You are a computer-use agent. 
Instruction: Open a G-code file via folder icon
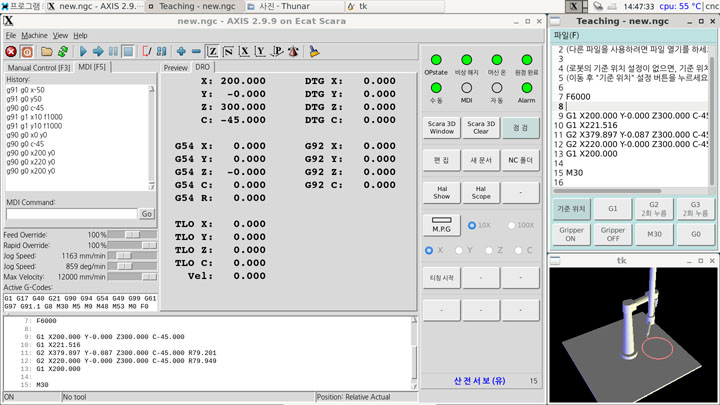click(x=47, y=52)
